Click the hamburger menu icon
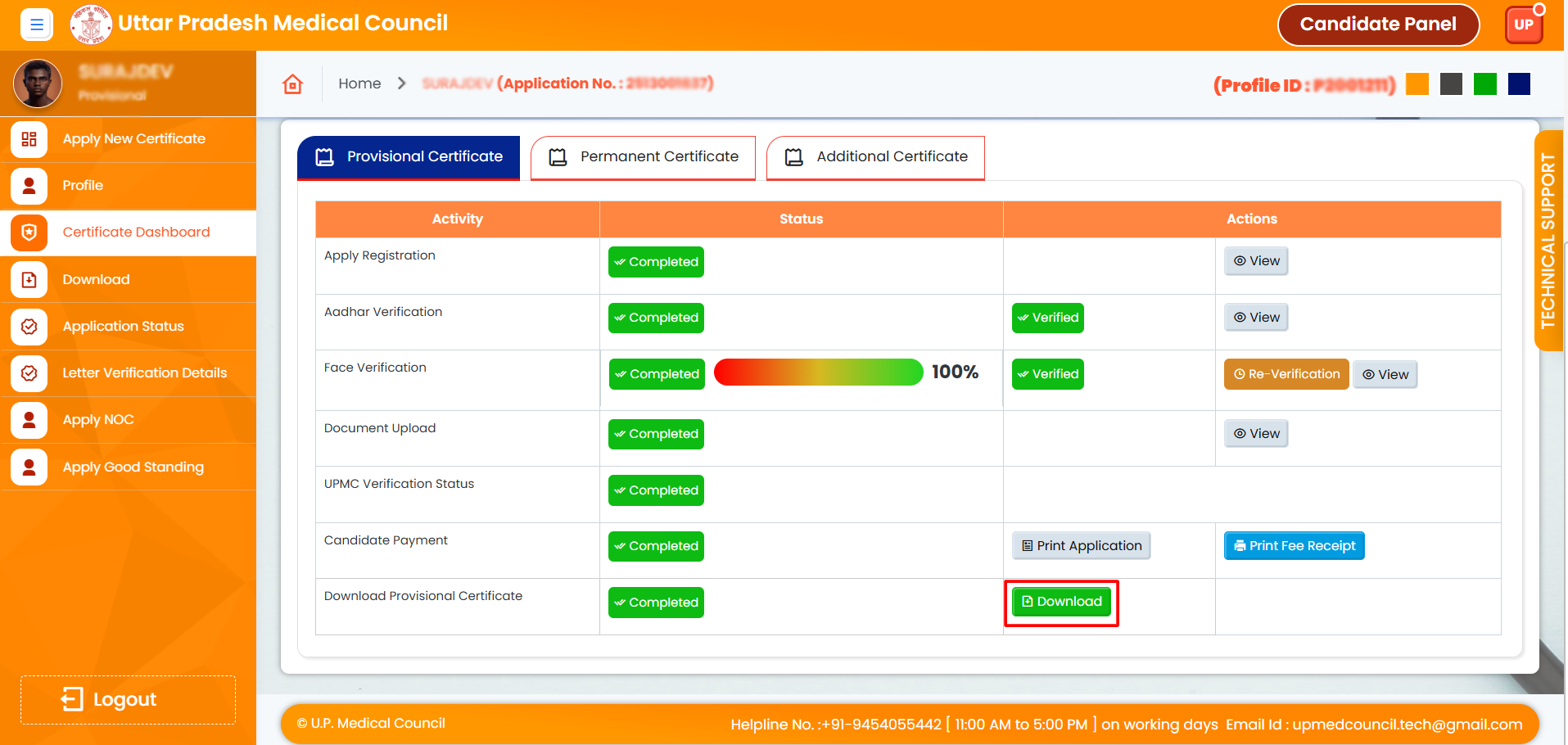Viewport: 1568px width, 745px height. (x=36, y=25)
